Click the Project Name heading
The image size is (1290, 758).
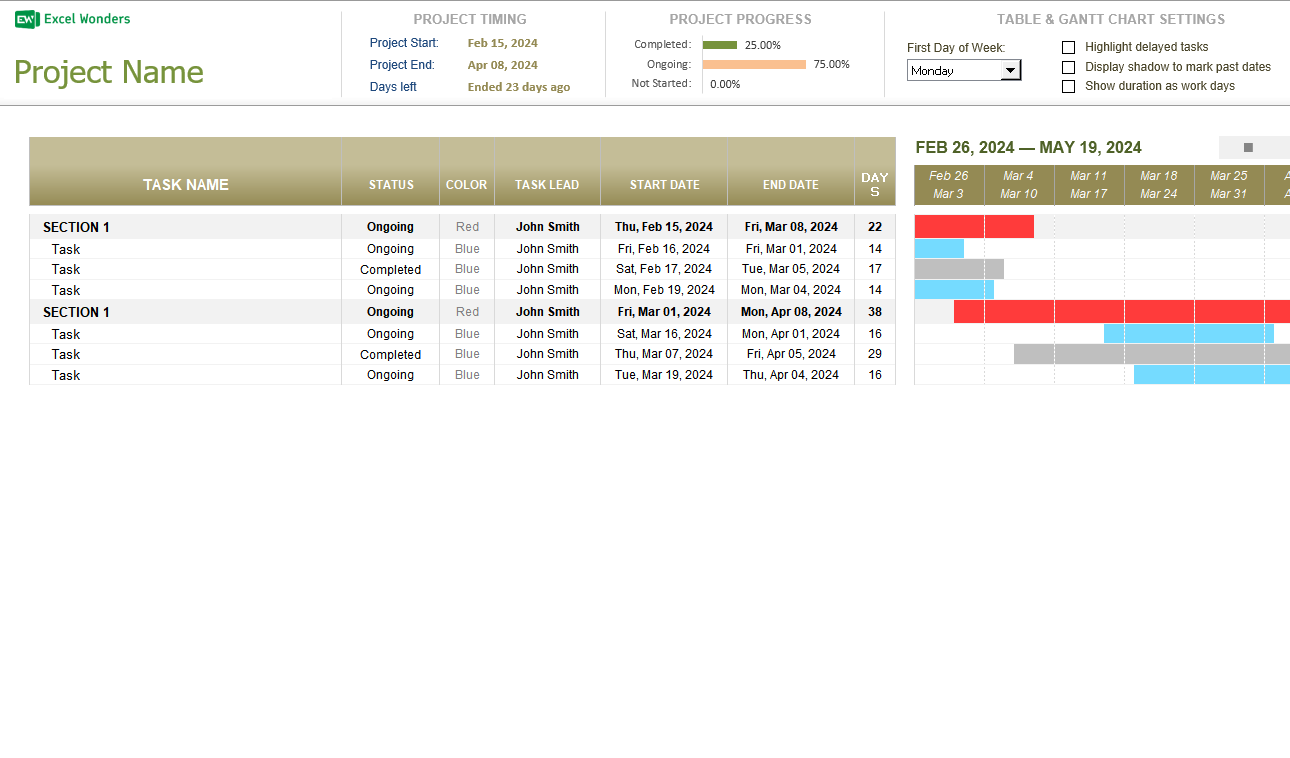[x=108, y=72]
